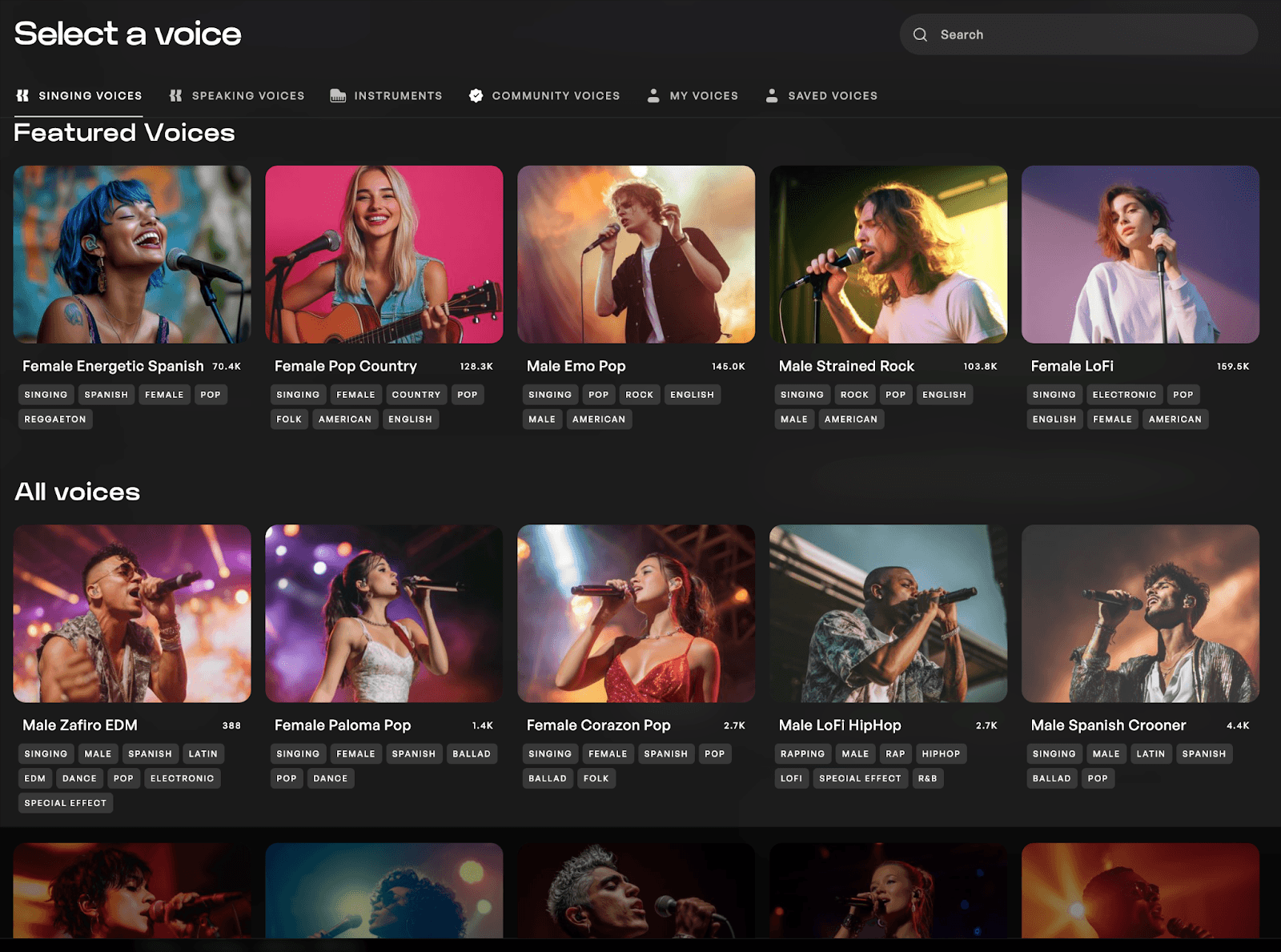This screenshot has width=1281, height=952.
Task: Open the Male Strained Rock voice card
Action: click(x=888, y=254)
